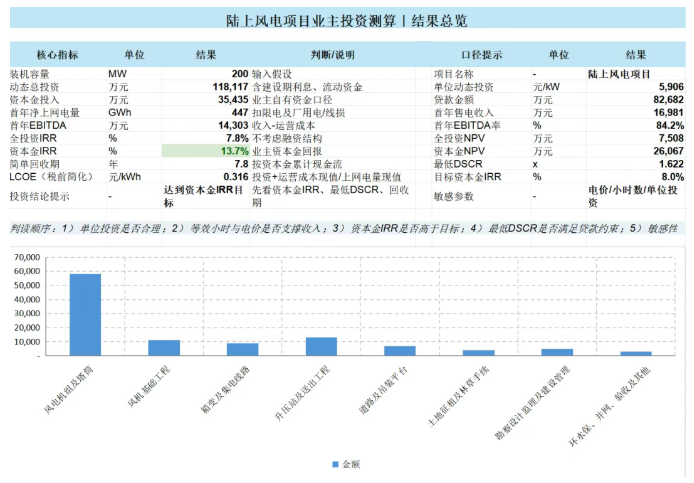Select the 道路及吊装平台 bar
This screenshot has height=483, width=694.
pyautogui.click(x=400, y=351)
